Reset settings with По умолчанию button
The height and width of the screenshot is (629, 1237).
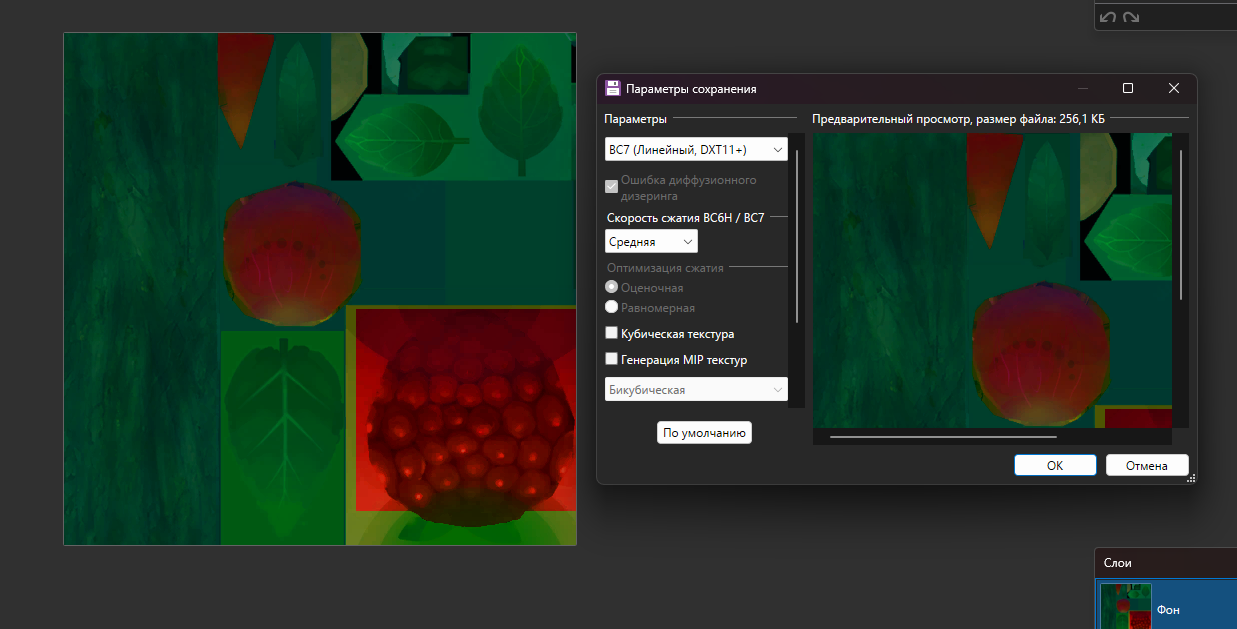(704, 433)
